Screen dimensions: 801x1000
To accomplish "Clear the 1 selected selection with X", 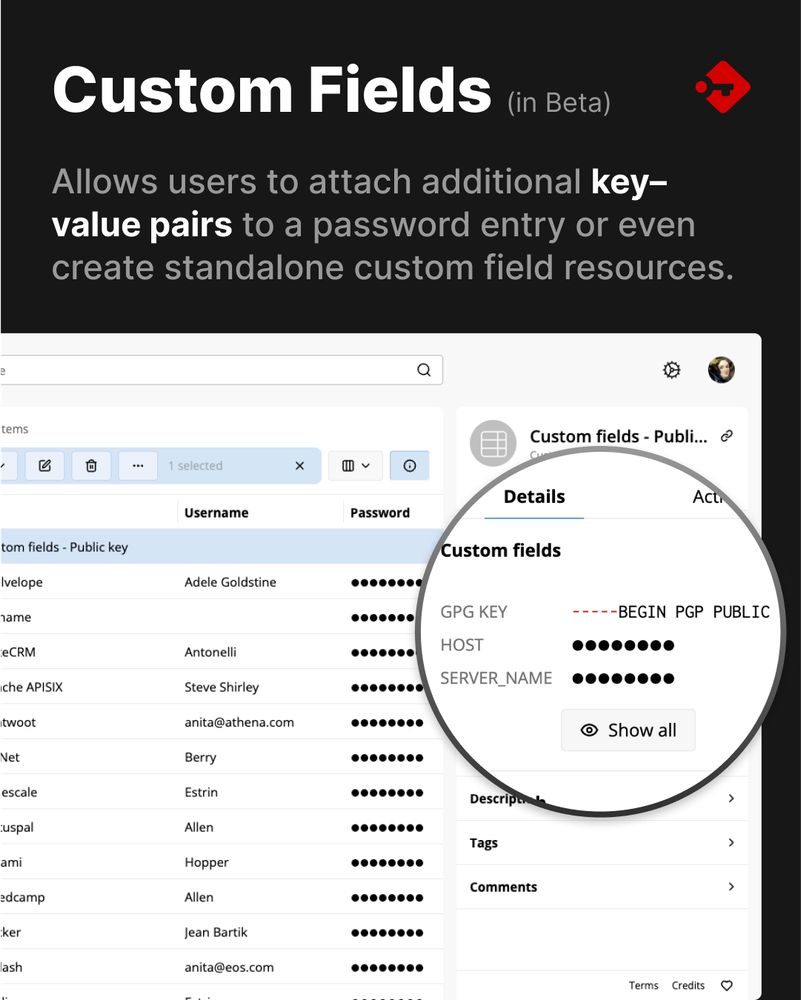I will 300,466.
